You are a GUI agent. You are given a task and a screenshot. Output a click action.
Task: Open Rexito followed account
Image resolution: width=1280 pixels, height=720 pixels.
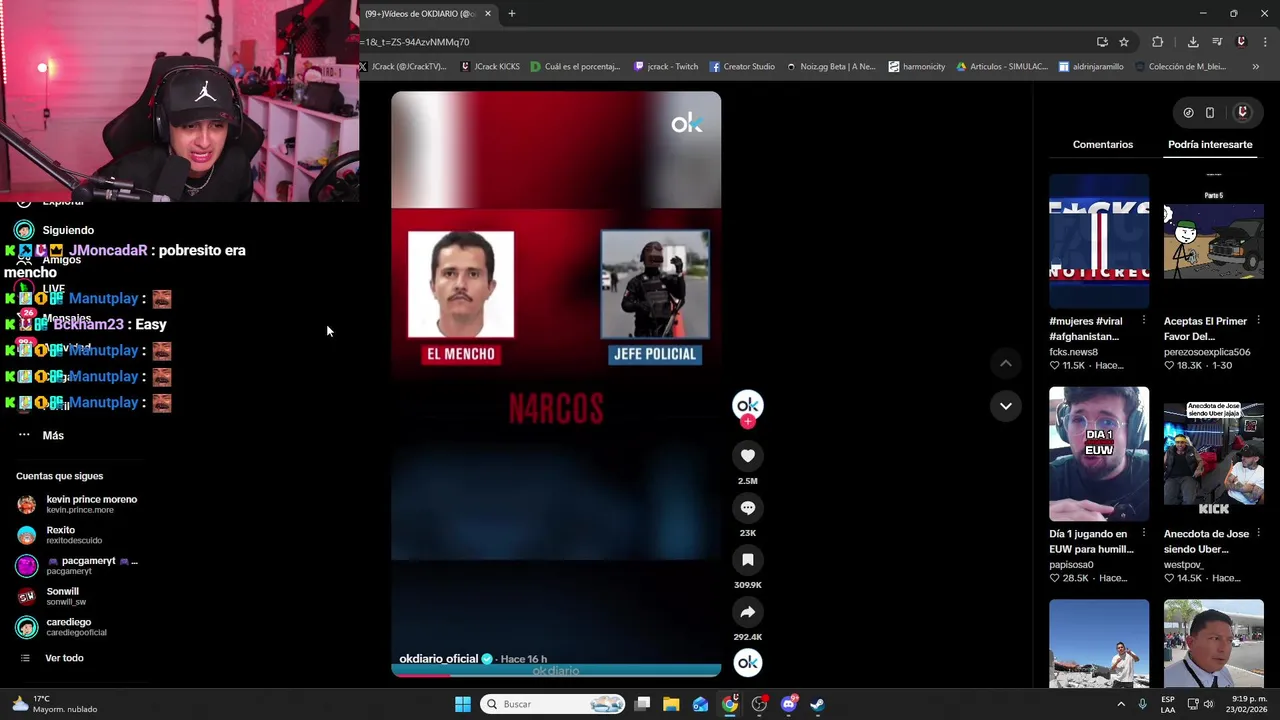[60, 535]
